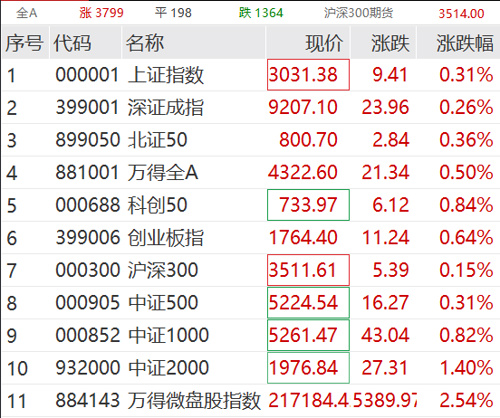Open 沪深300期货 in the top bar
Screen dimensions: 500x418
pos(358,13)
